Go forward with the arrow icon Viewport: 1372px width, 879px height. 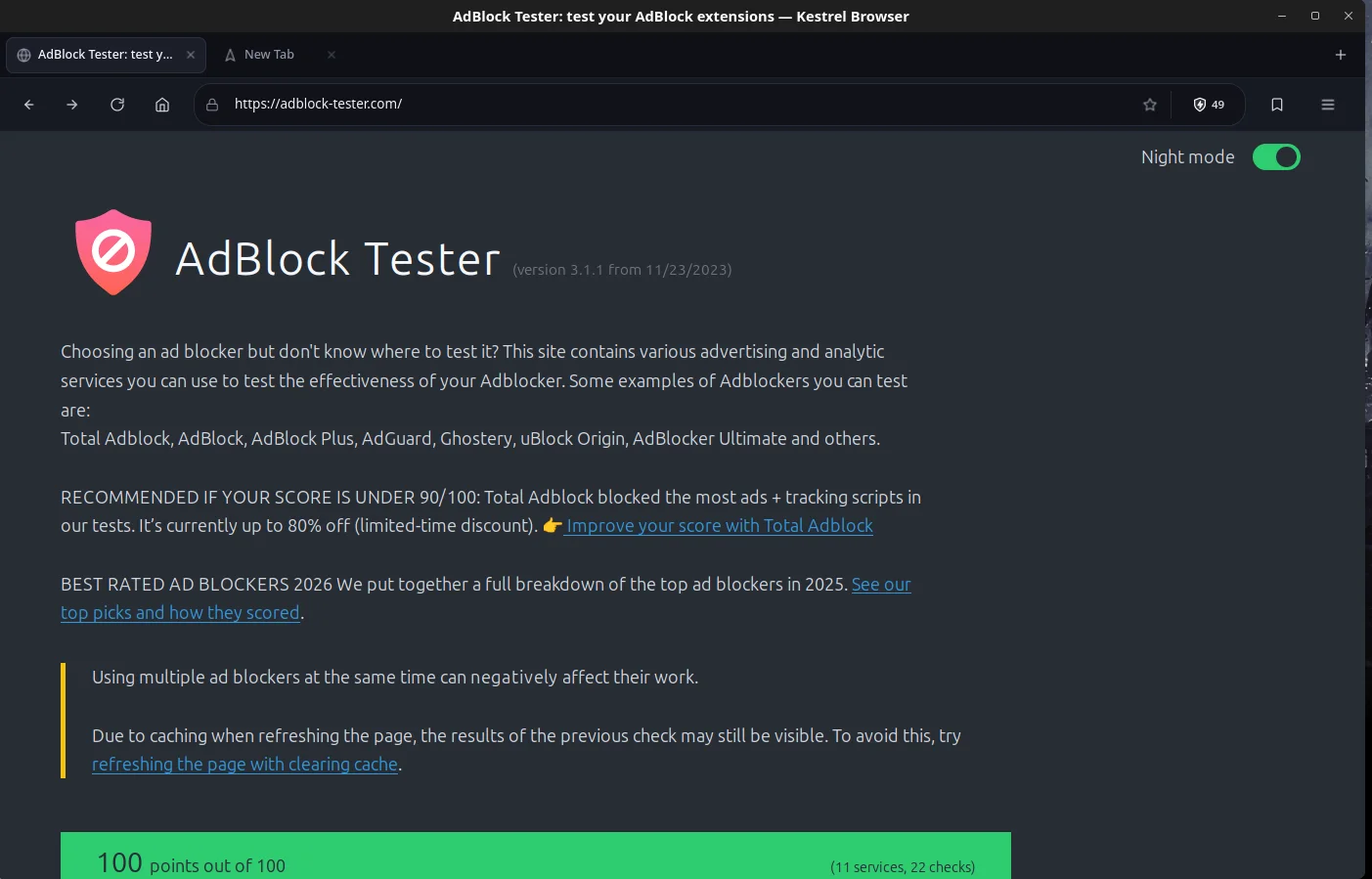[72, 105]
